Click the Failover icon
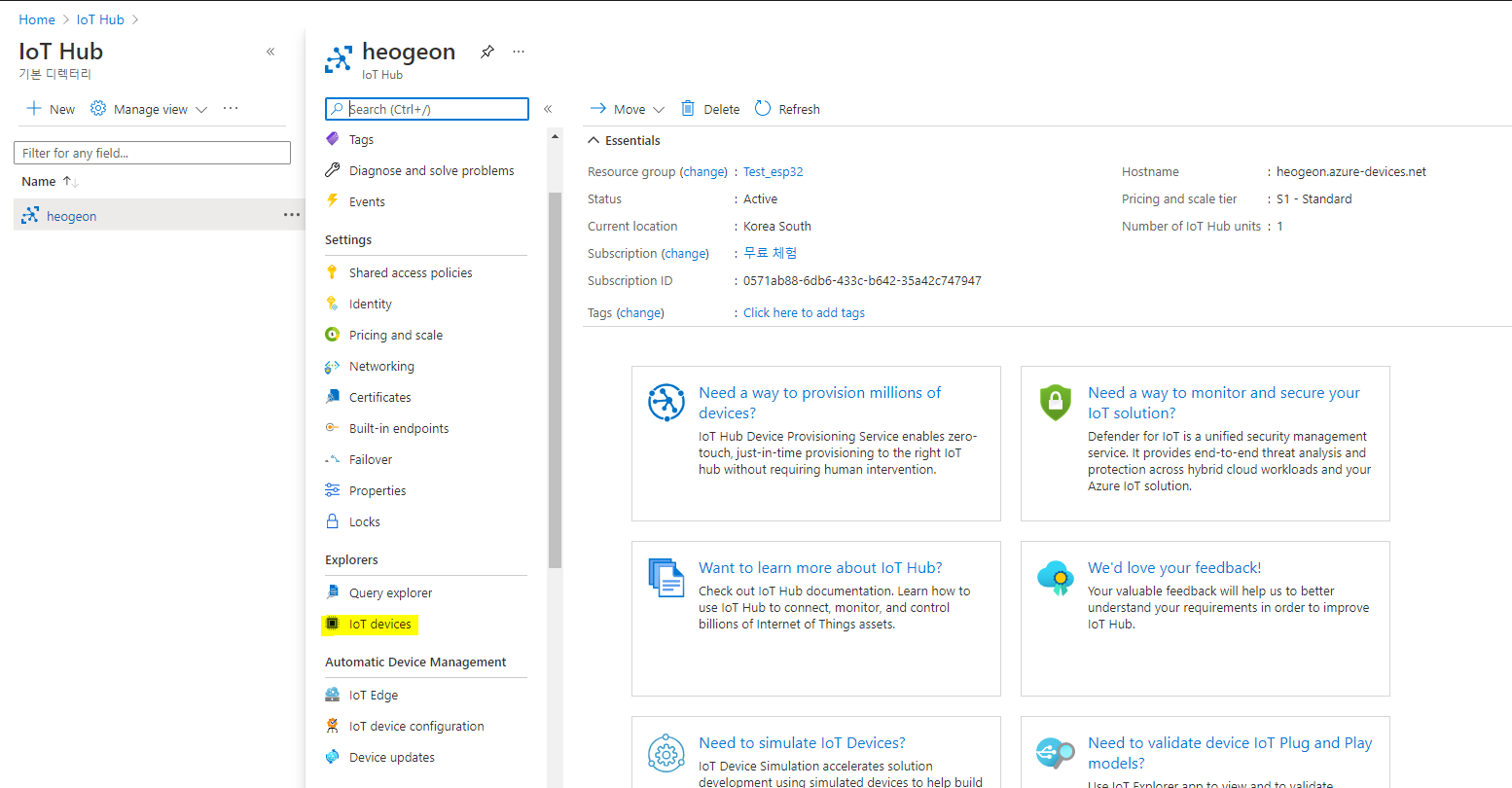The image size is (1512, 788). [x=333, y=459]
